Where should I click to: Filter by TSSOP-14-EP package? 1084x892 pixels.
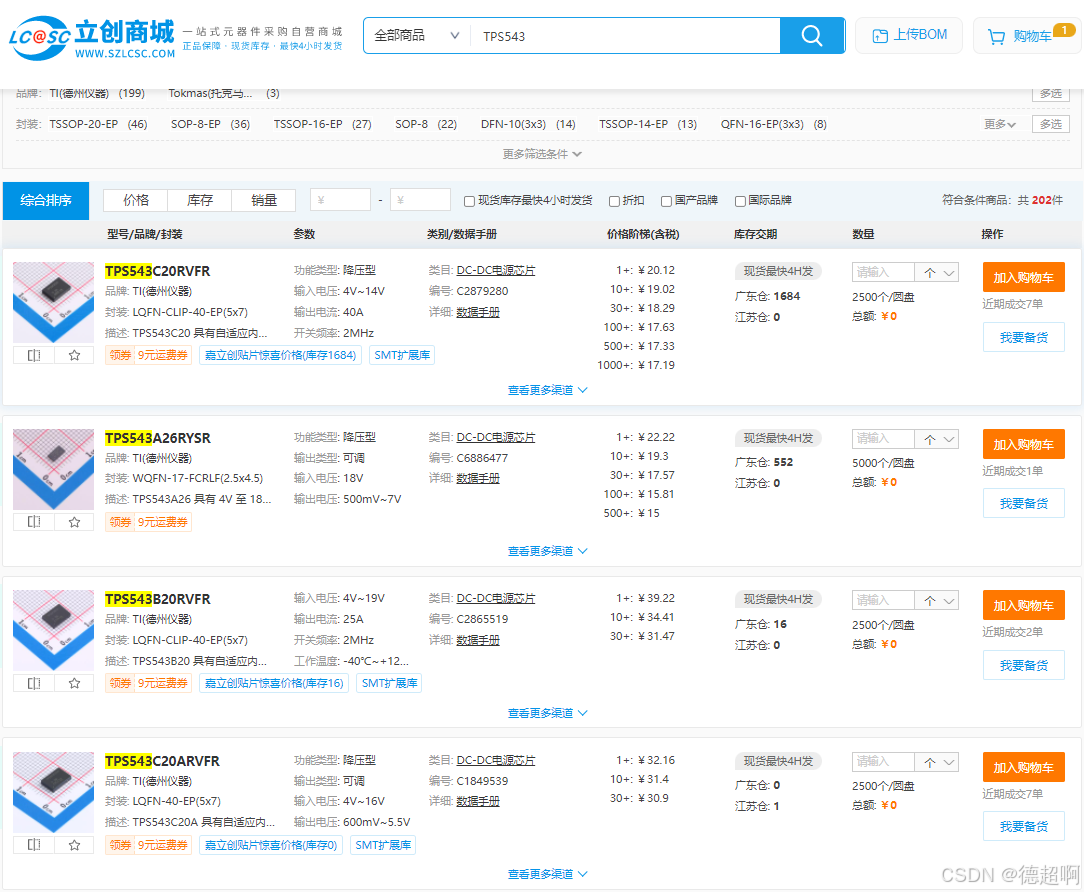point(648,124)
